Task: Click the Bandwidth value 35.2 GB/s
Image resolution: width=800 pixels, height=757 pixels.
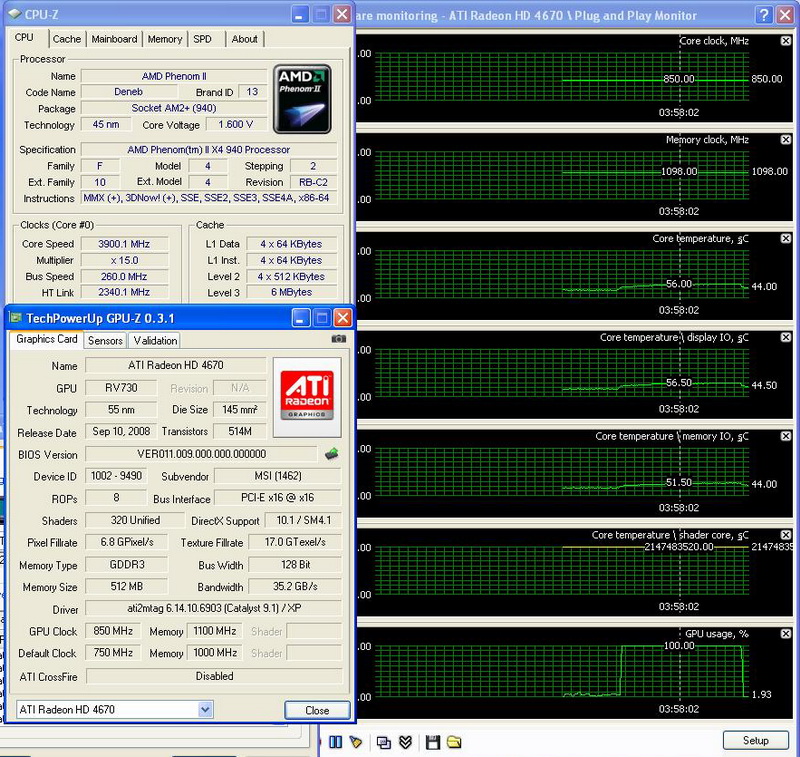Action: (295, 586)
